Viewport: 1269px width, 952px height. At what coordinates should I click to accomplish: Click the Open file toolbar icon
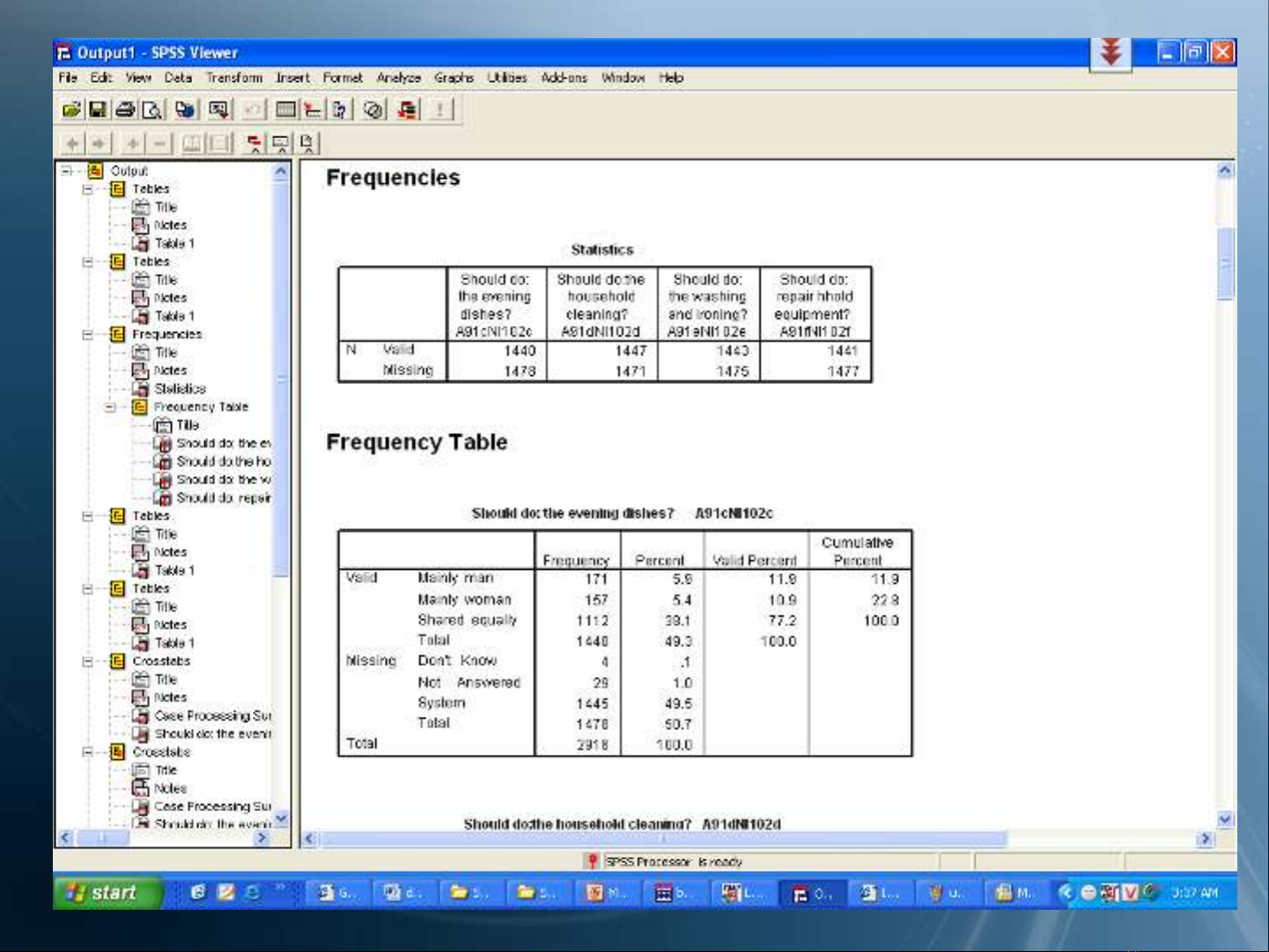(71, 109)
